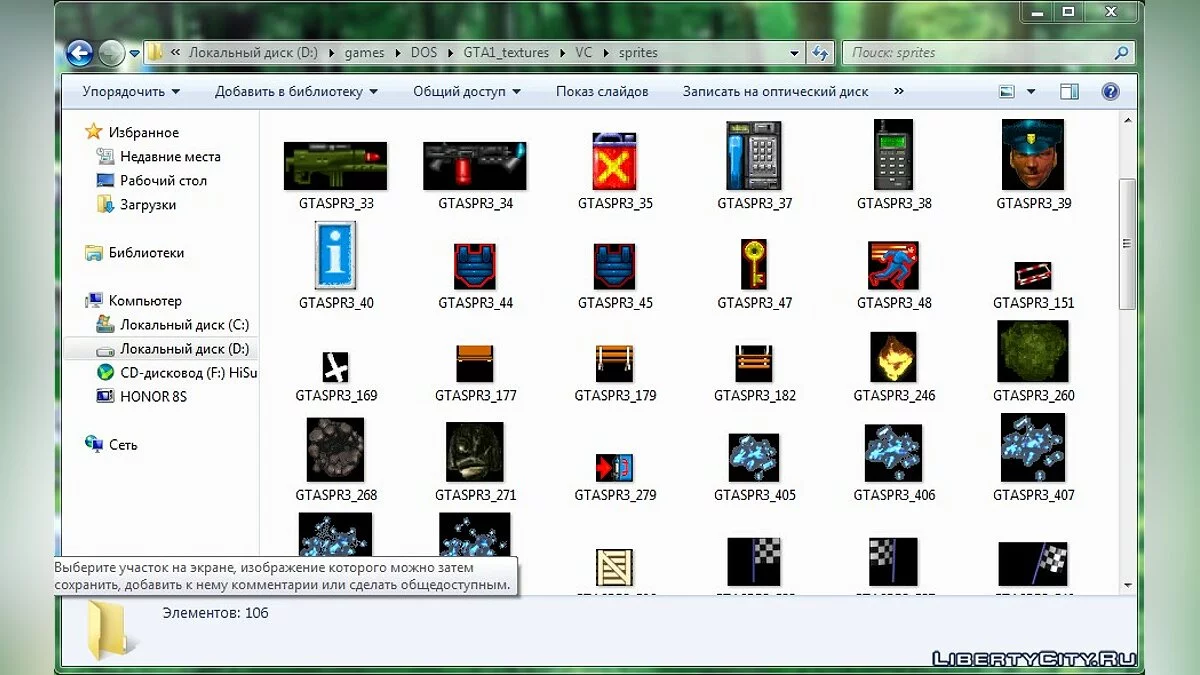Click in the Поиск: sprites search field
1200x675 pixels.
(x=980, y=53)
